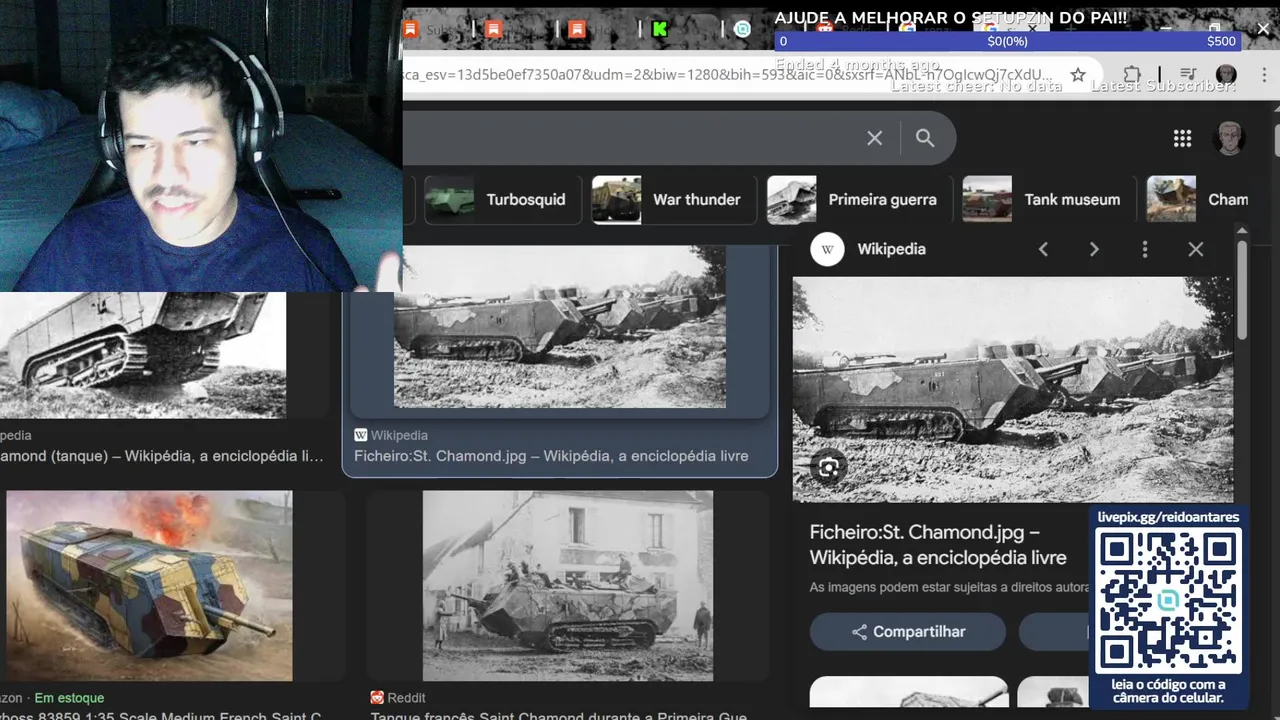Click the 'amond (tanque) – Wikipédia' result caption

162,456
